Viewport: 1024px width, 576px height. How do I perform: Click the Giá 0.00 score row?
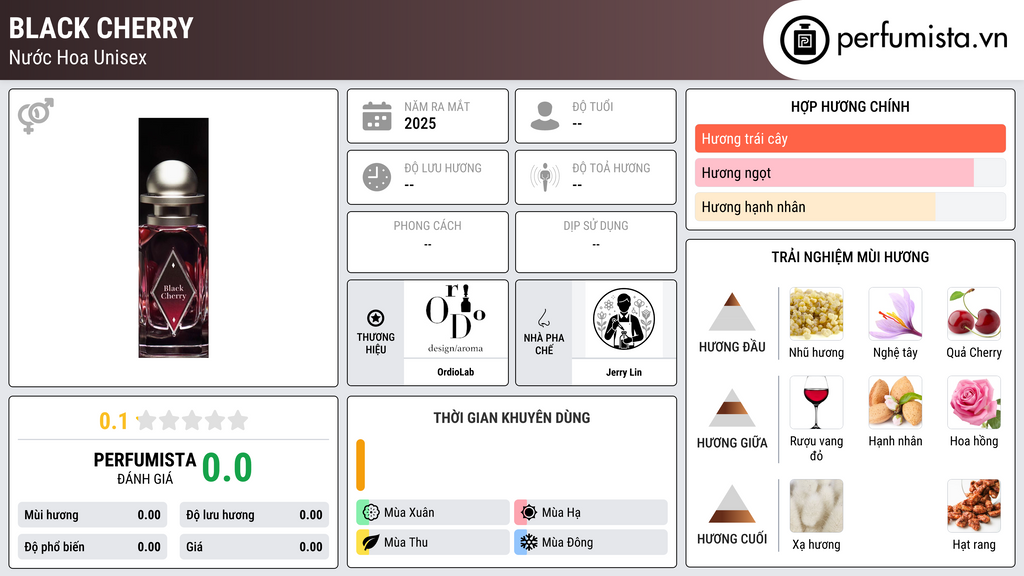254,547
